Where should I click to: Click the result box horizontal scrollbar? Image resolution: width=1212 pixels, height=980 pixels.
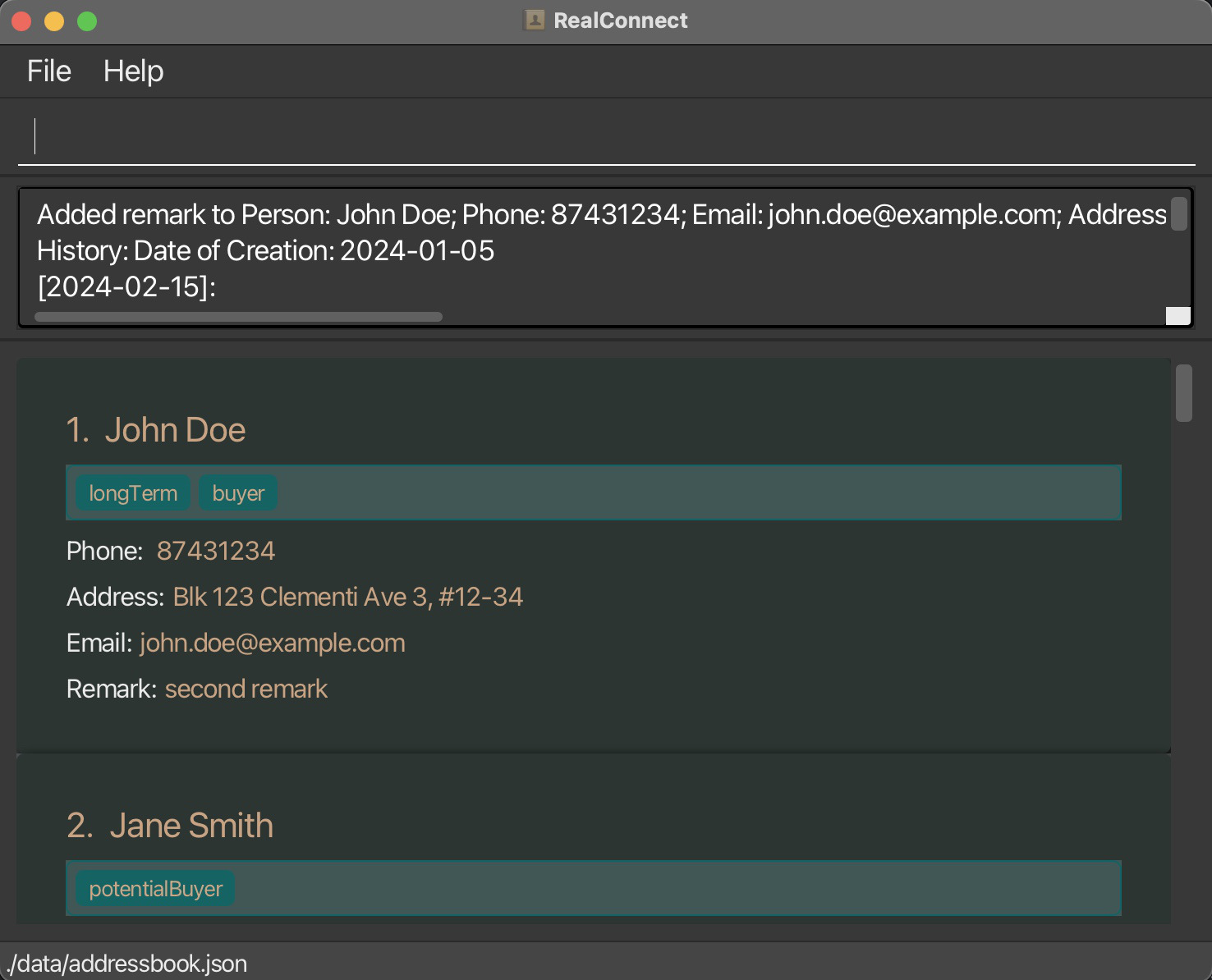(238, 317)
